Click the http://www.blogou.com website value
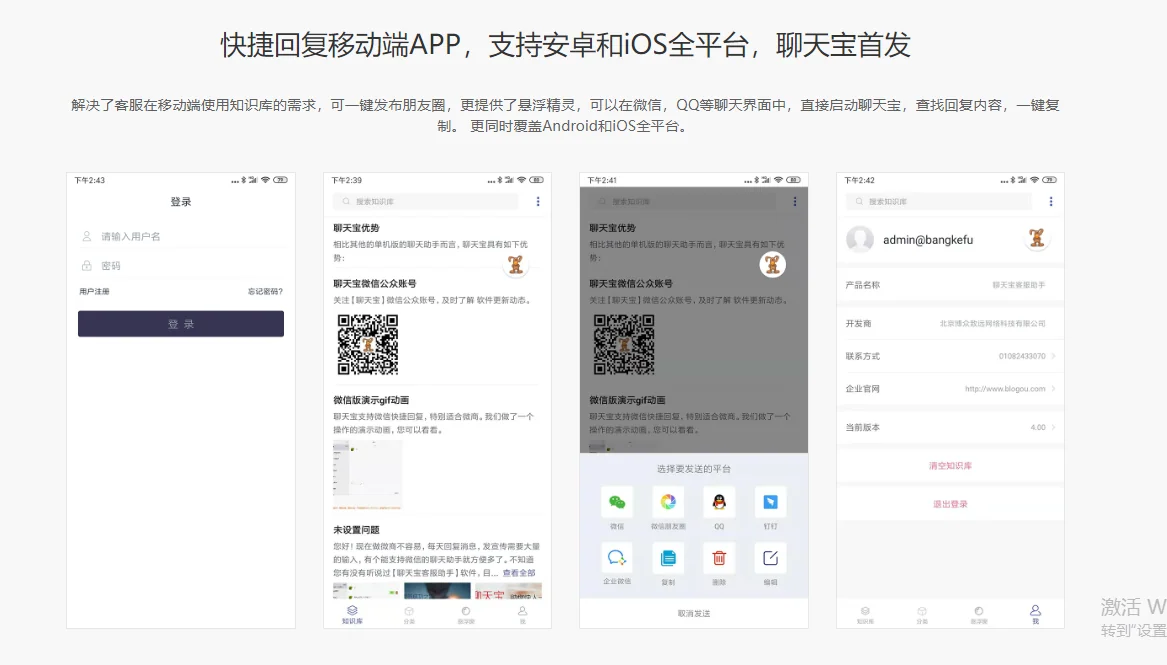Screen dimensions: 1167x665 pyautogui.click(x=1005, y=388)
